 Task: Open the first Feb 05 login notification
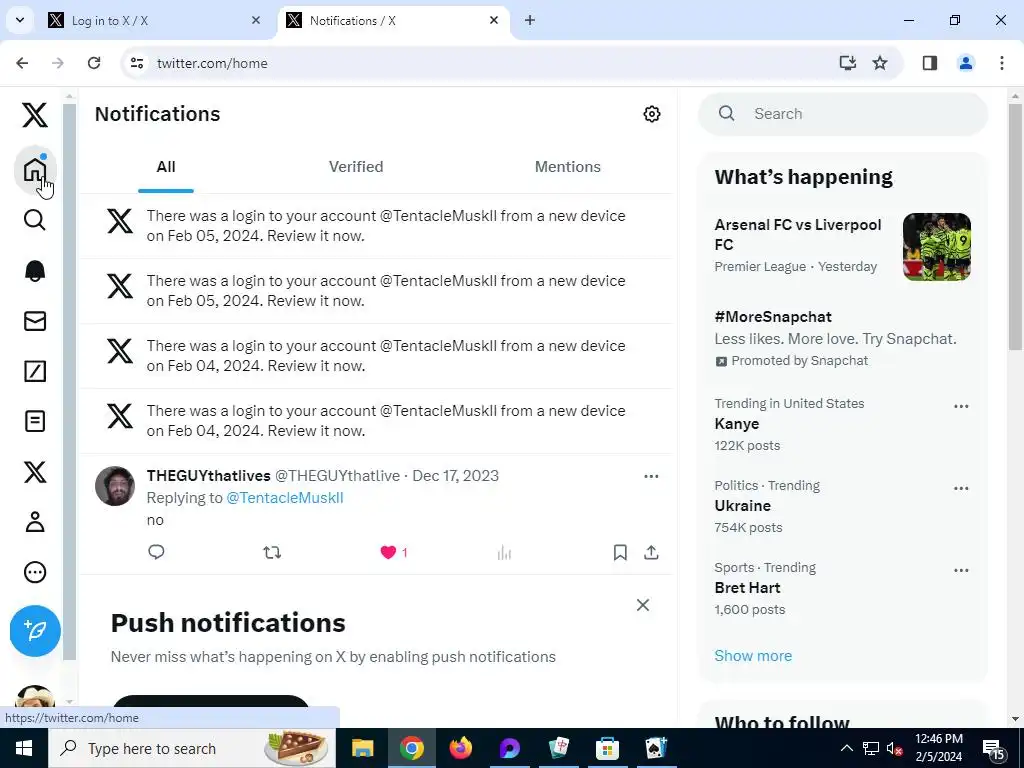click(376, 226)
